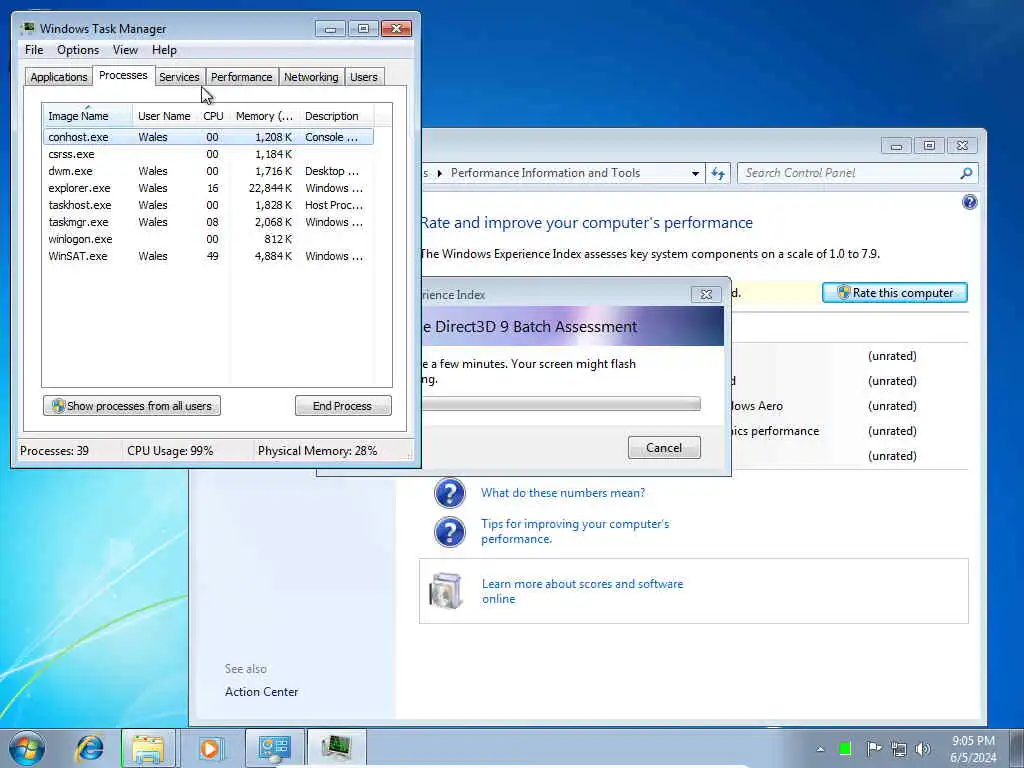1024x768 pixels.
Task: Open Action Center flag tray icon
Action: coord(873,749)
